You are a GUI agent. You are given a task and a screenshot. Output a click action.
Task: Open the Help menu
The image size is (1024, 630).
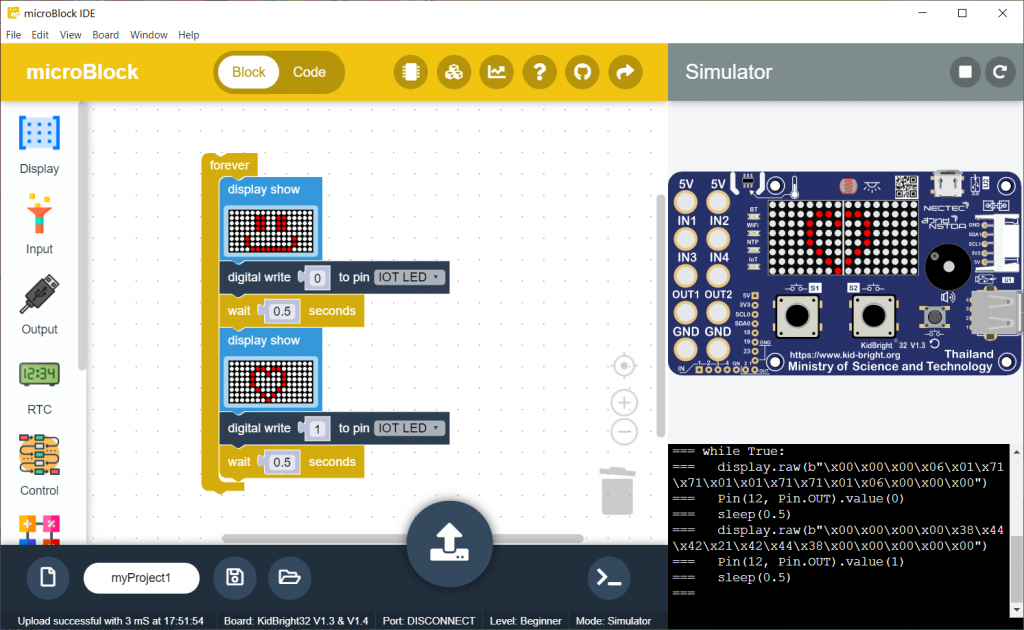(189, 35)
